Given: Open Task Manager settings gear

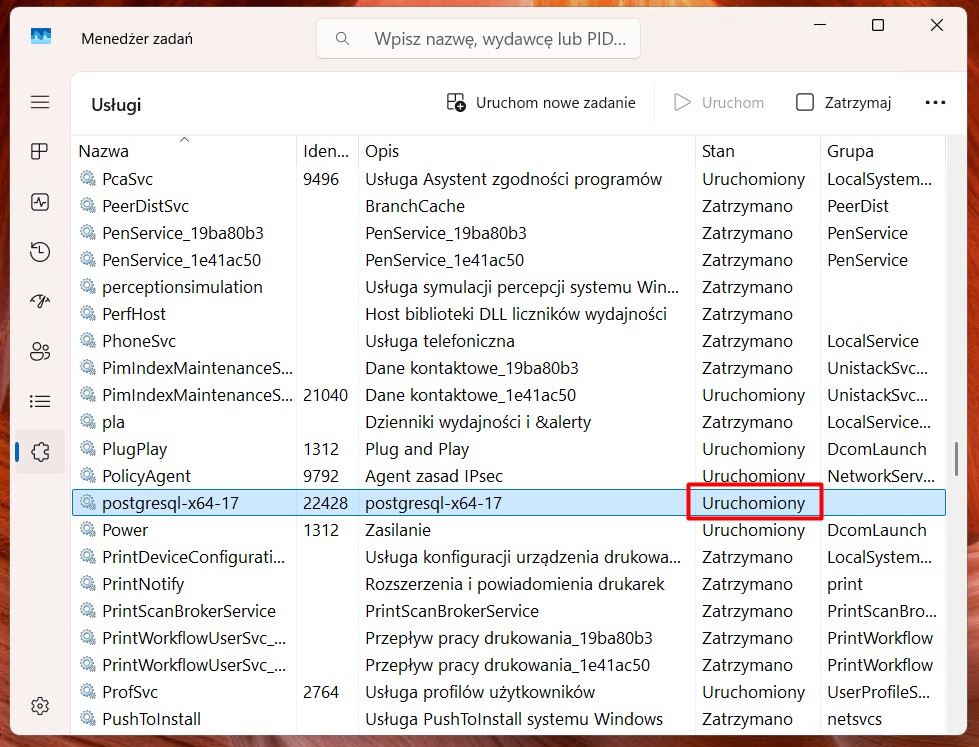Looking at the screenshot, I should [x=40, y=706].
